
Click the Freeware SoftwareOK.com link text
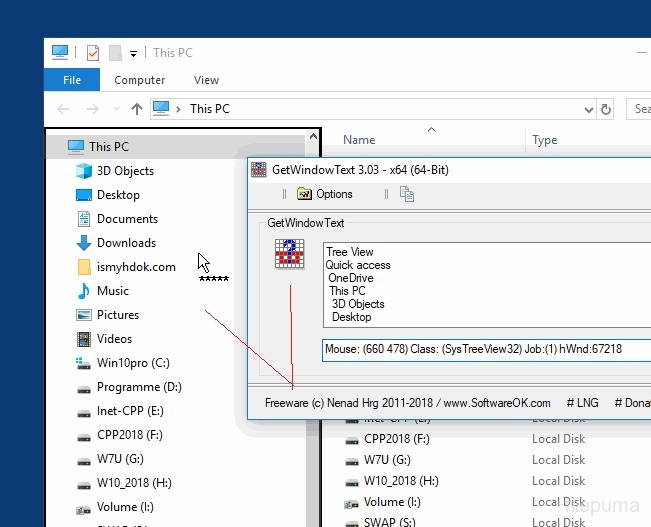(x=407, y=402)
